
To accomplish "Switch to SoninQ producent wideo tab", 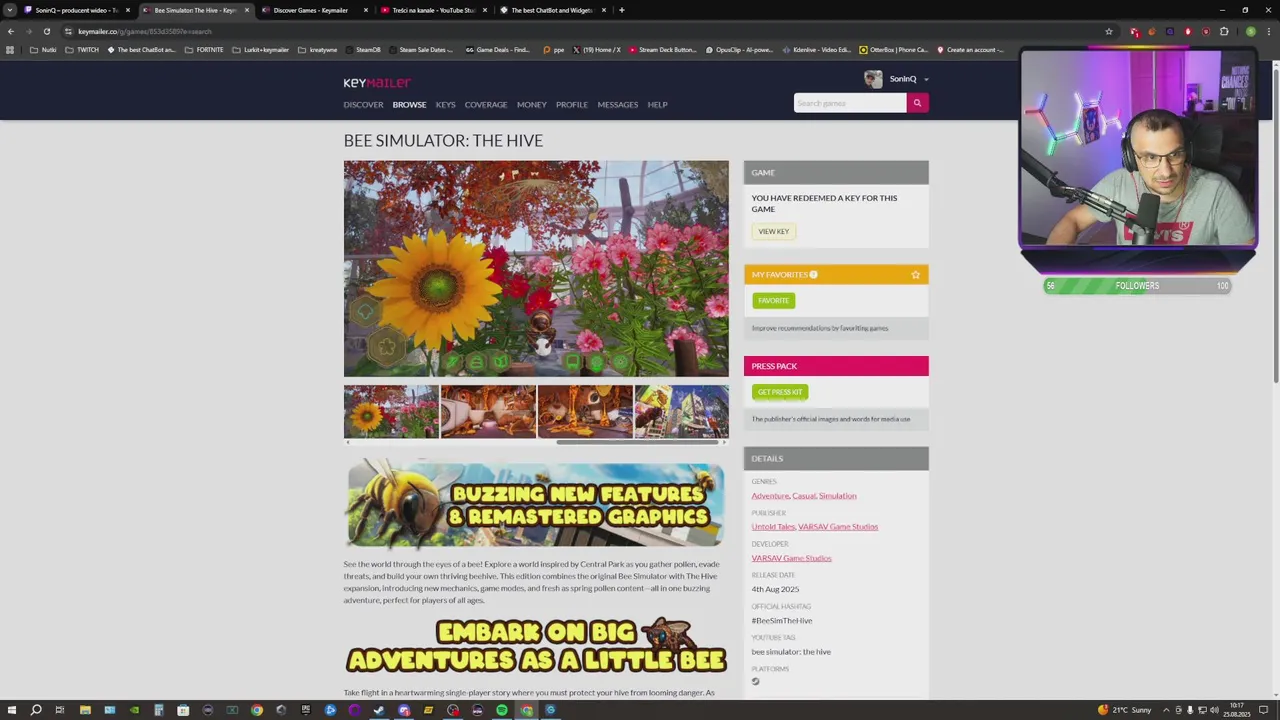I will pyautogui.click(x=75, y=10).
